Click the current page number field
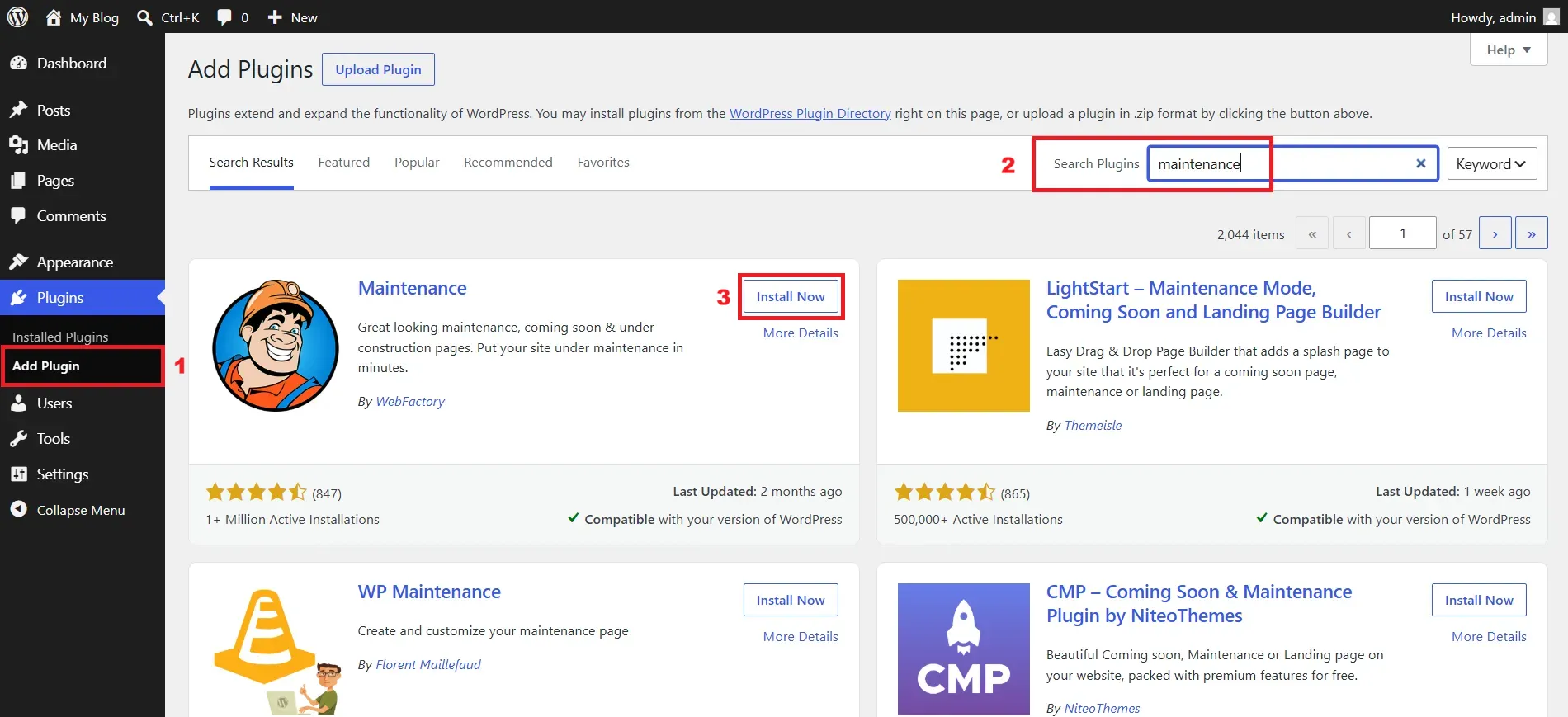The image size is (1568, 717). point(1402,233)
